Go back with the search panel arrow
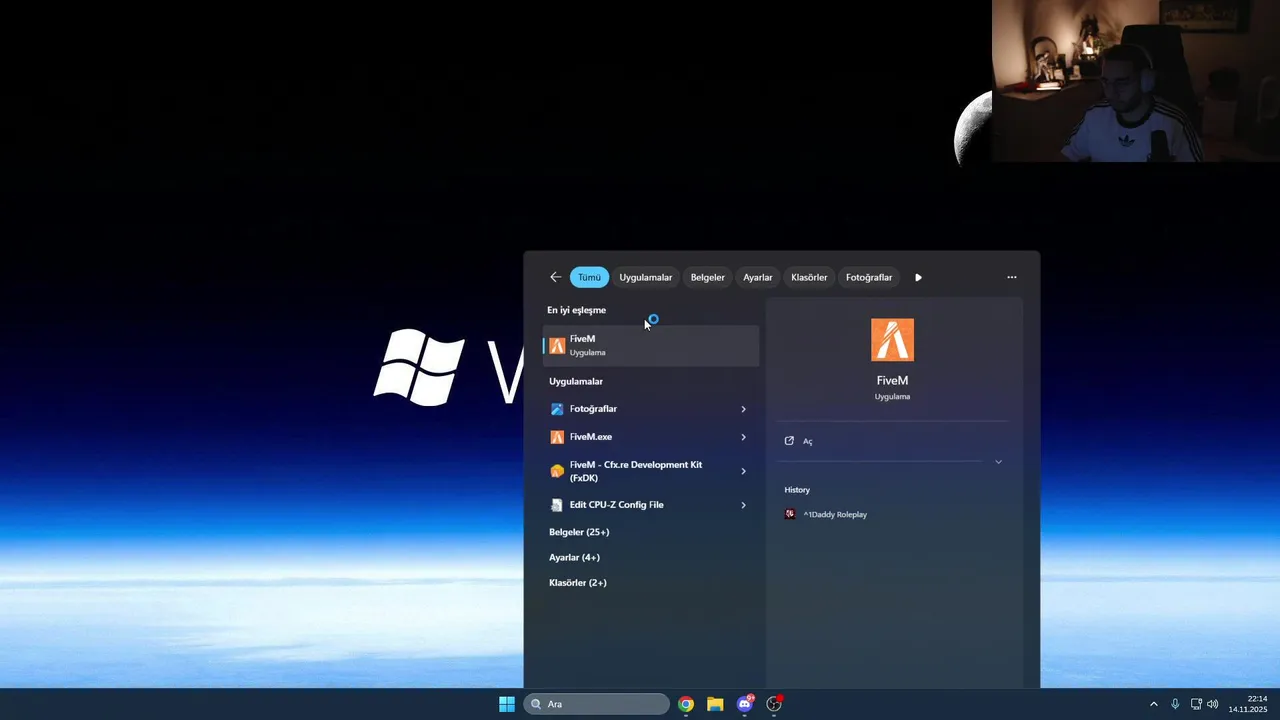1280x720 pixels. pos(555,277)
